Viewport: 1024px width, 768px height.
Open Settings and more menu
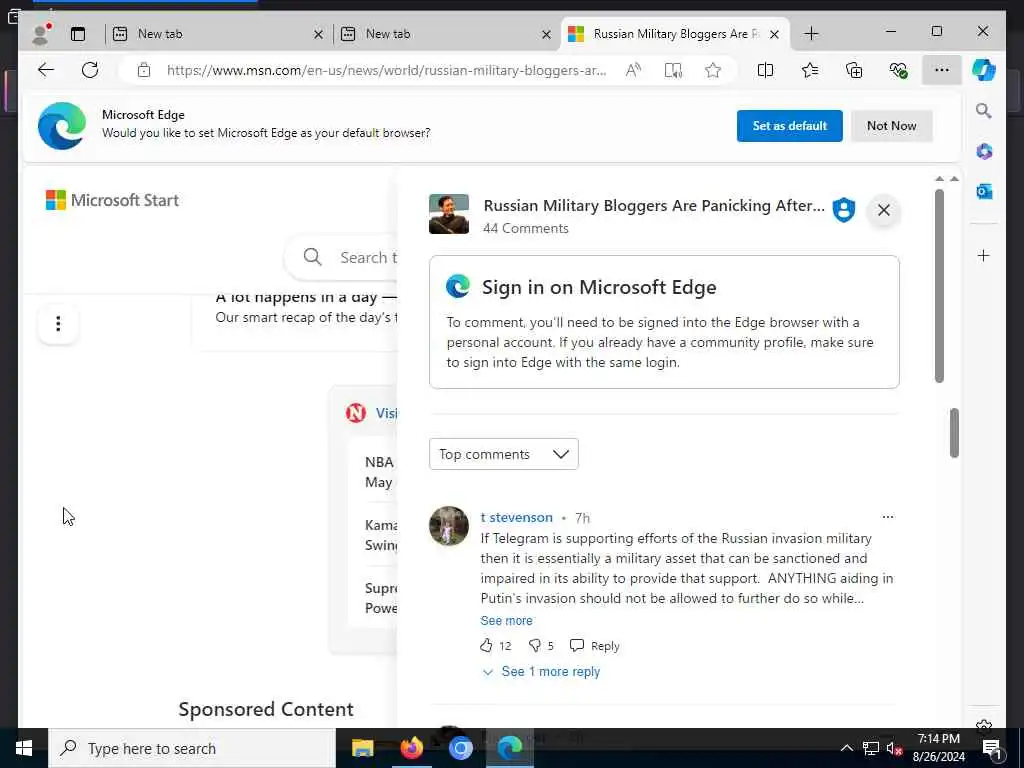pos(942,70)
